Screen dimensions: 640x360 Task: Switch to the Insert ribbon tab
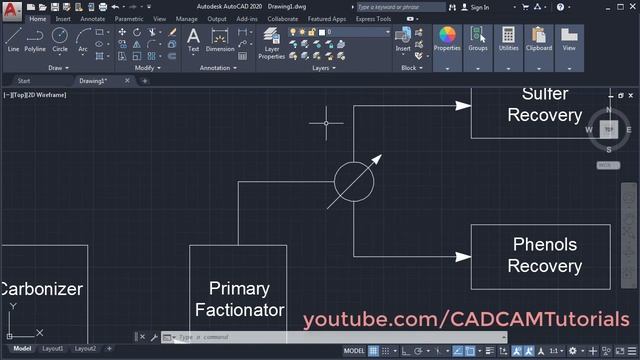click(63, 19)
